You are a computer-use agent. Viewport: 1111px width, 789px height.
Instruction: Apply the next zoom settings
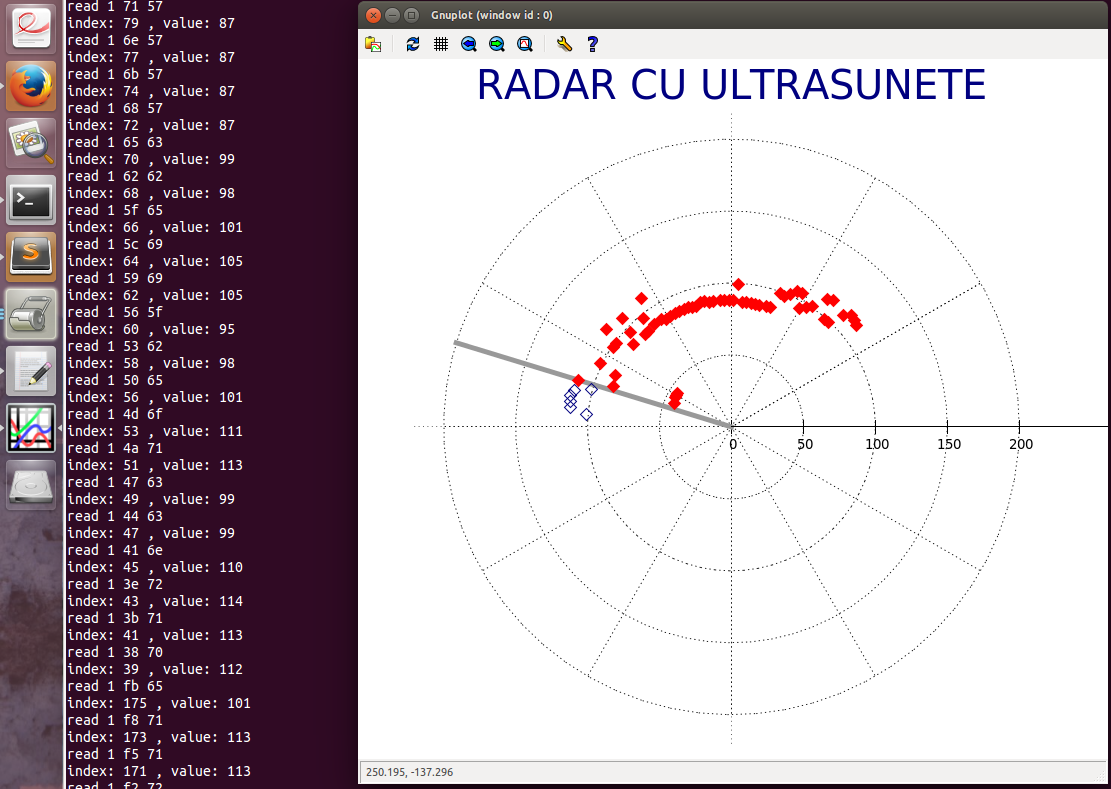(497, 44)
